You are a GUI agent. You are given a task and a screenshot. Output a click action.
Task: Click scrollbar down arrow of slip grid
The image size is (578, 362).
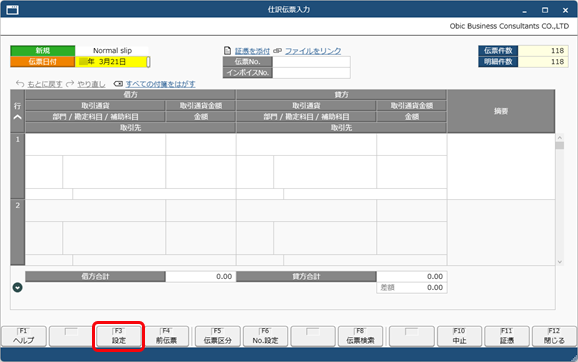click(x=560, y=262)
